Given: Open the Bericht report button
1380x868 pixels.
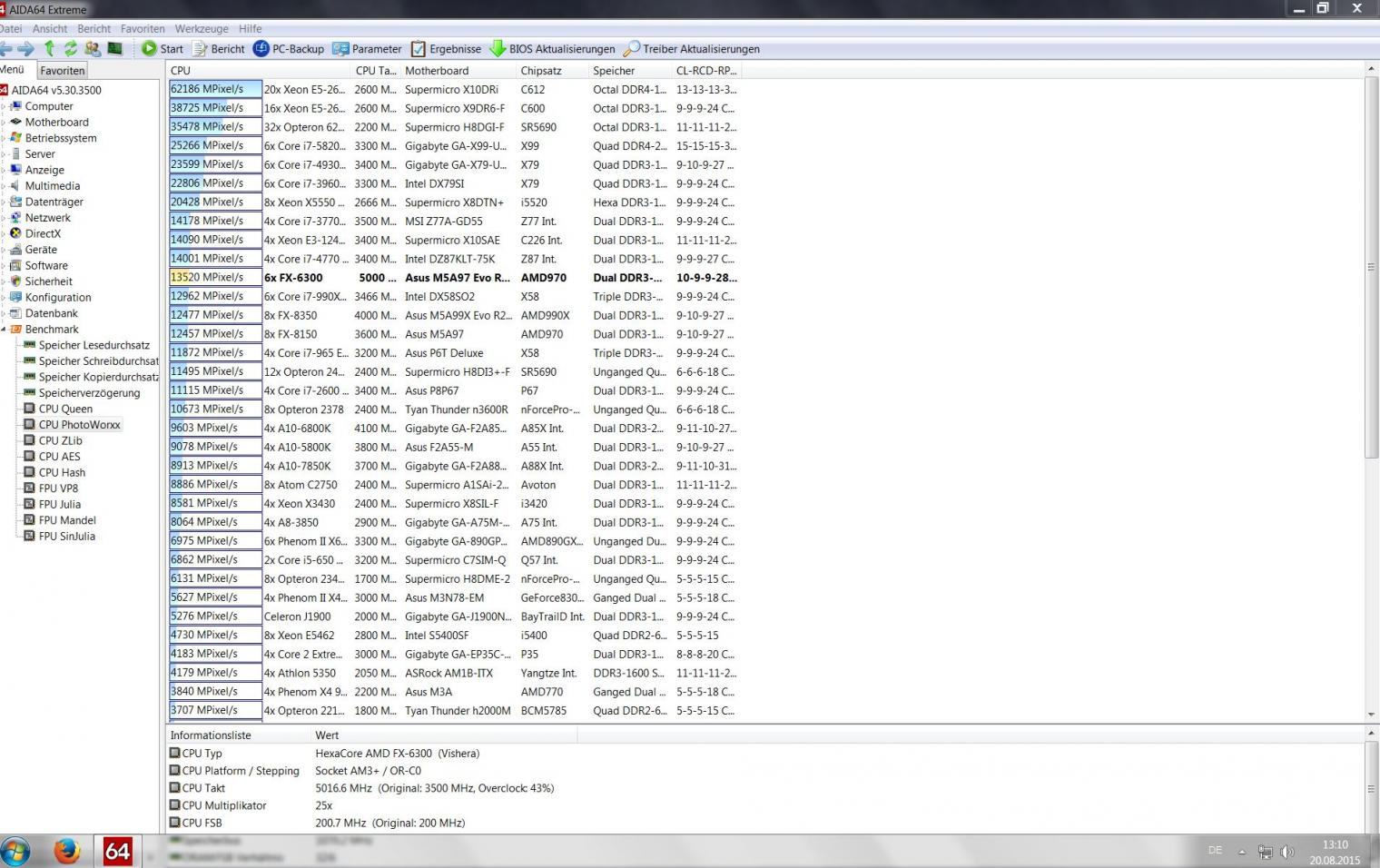Looking at the screenshot, I should coord(218,49).
